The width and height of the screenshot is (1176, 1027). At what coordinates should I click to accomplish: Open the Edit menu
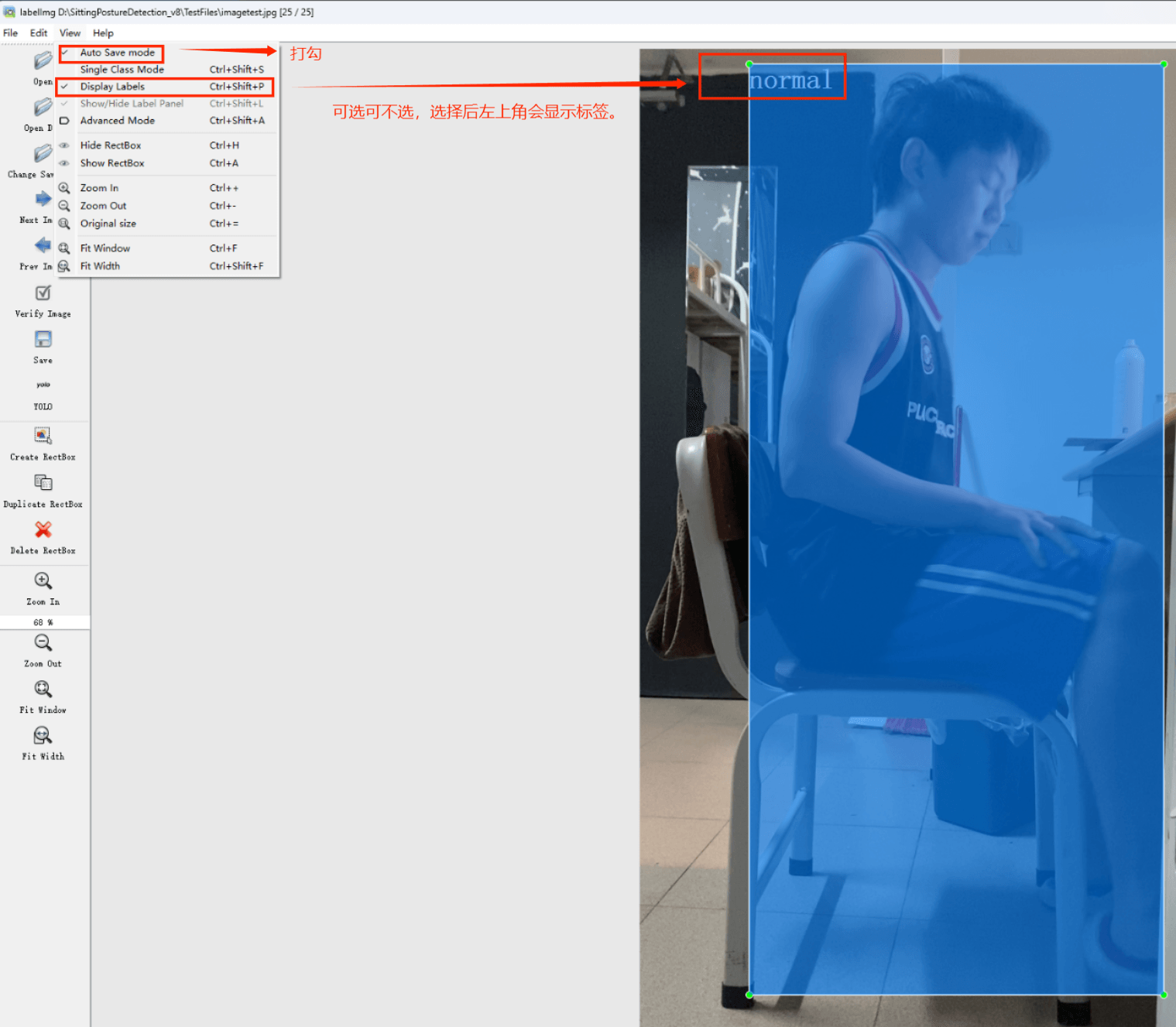click(x=39, y=33)
